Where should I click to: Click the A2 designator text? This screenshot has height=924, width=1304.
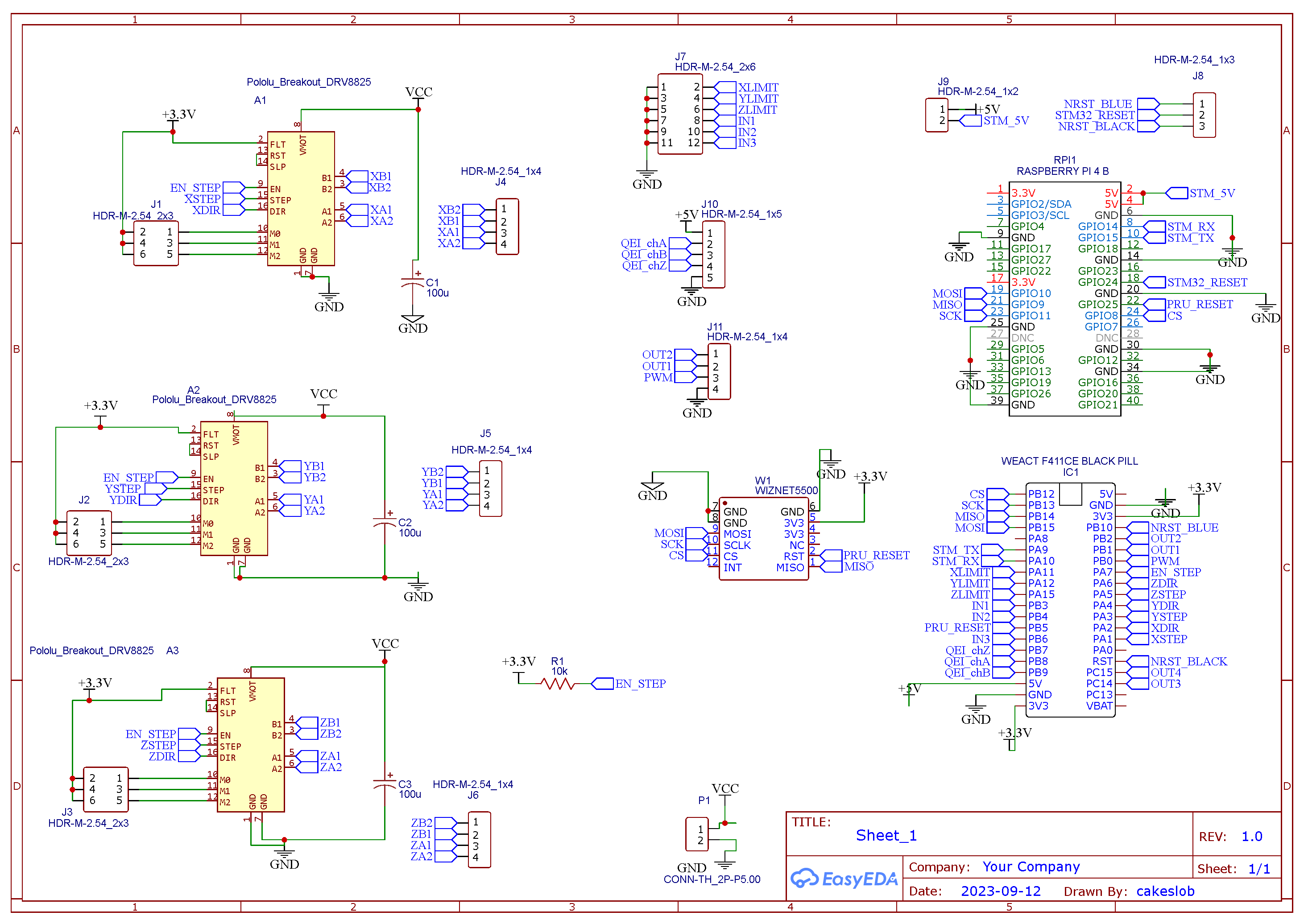pos(194,390)
